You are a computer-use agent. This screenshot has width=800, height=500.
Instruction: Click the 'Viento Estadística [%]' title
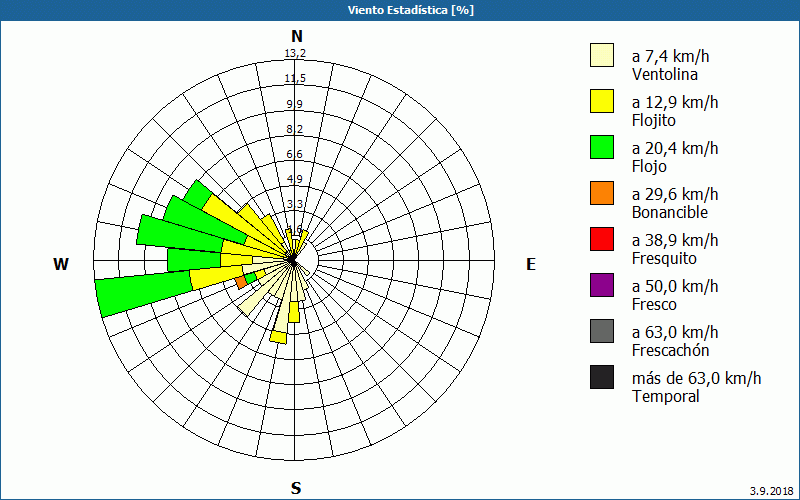point(411,10)
